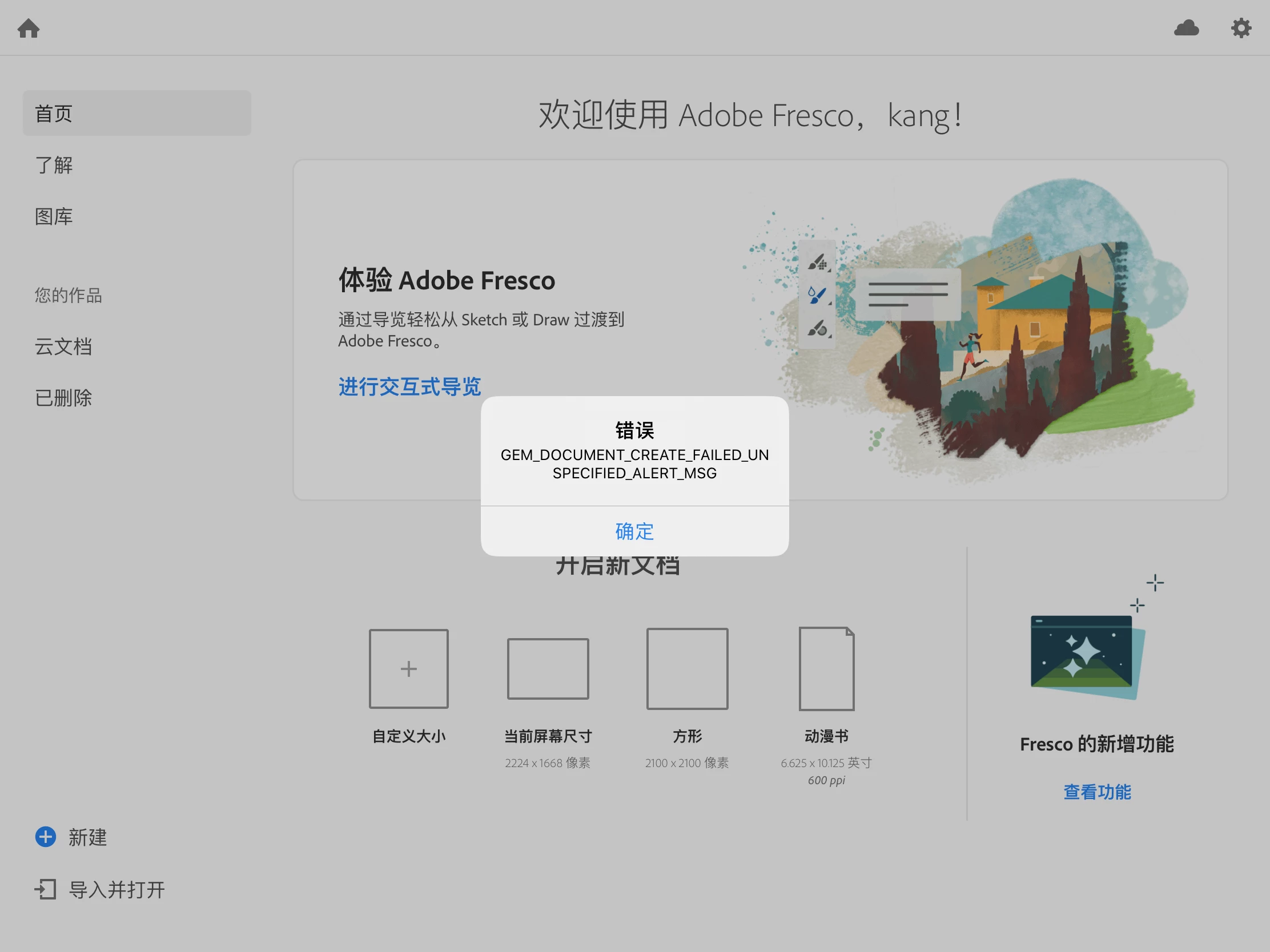Click the import icon beside 导入并打开
Viewport: 1270px width, 952px height.
point(45,889)
